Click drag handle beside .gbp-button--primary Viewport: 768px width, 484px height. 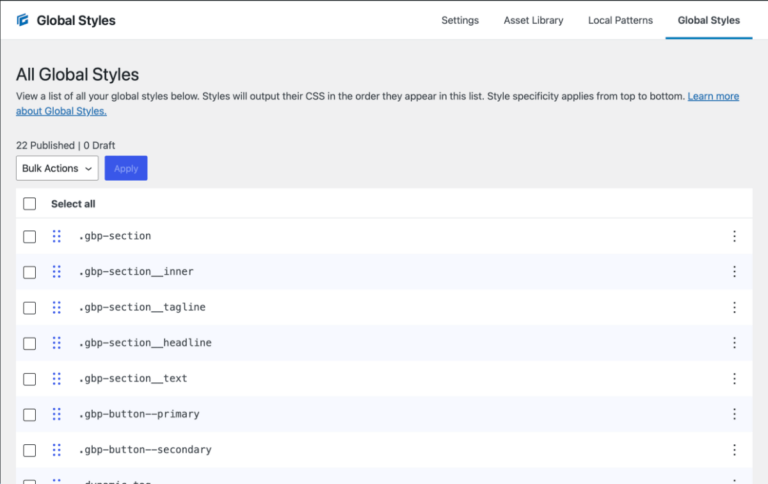click(57, 414)
